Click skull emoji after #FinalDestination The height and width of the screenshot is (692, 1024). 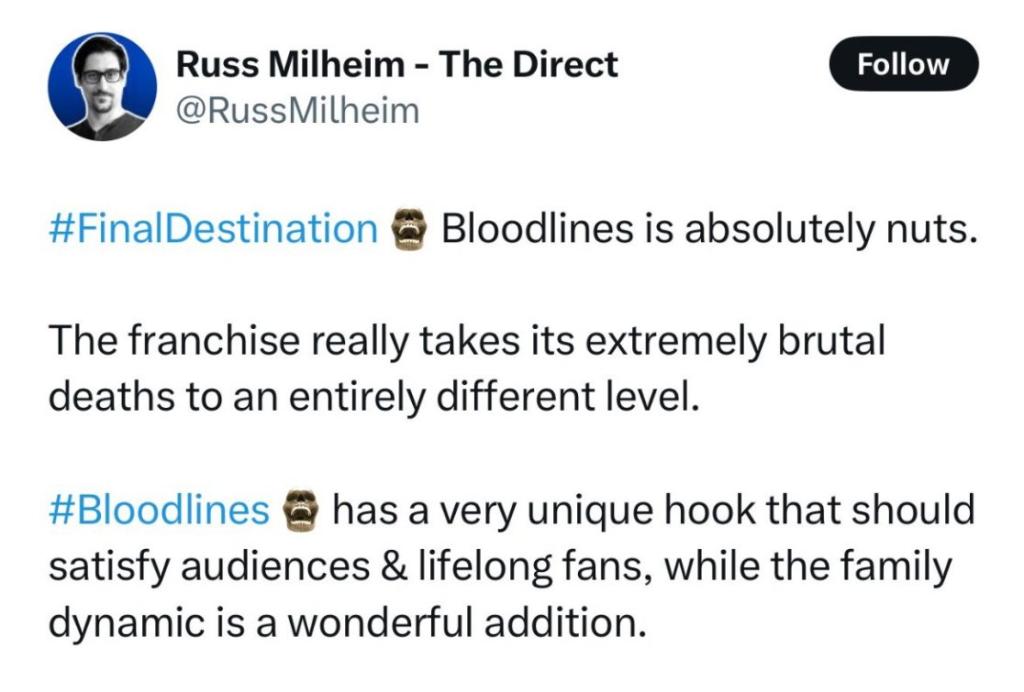[x=409, y=229]
